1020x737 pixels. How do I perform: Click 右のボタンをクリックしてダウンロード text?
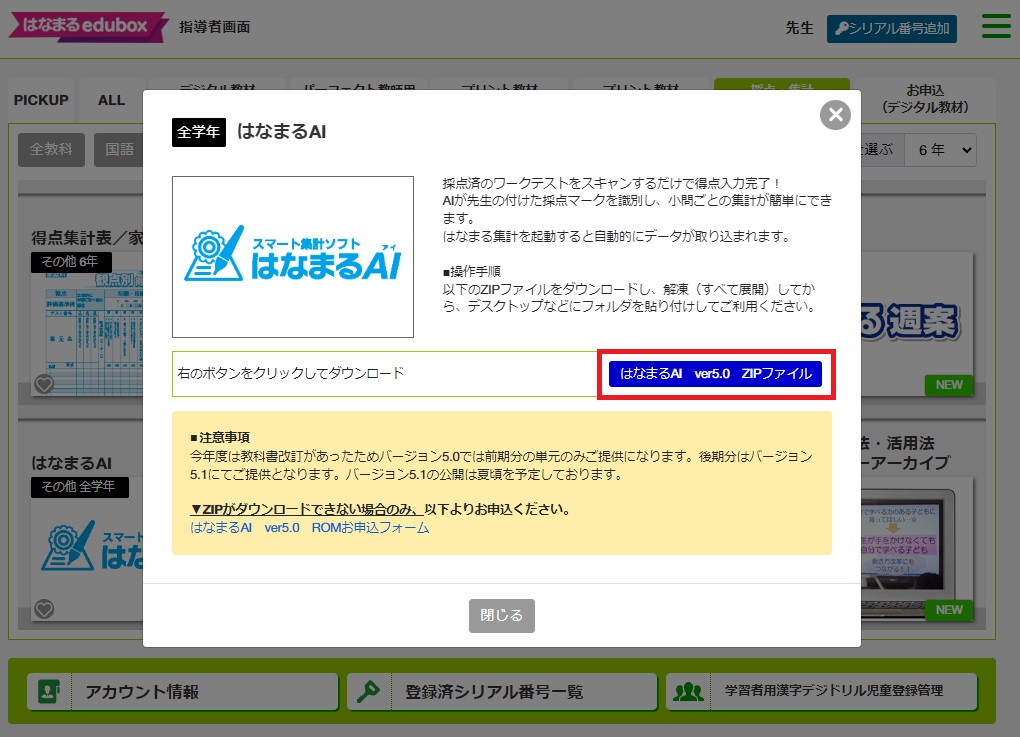click(x=291, y=373)
